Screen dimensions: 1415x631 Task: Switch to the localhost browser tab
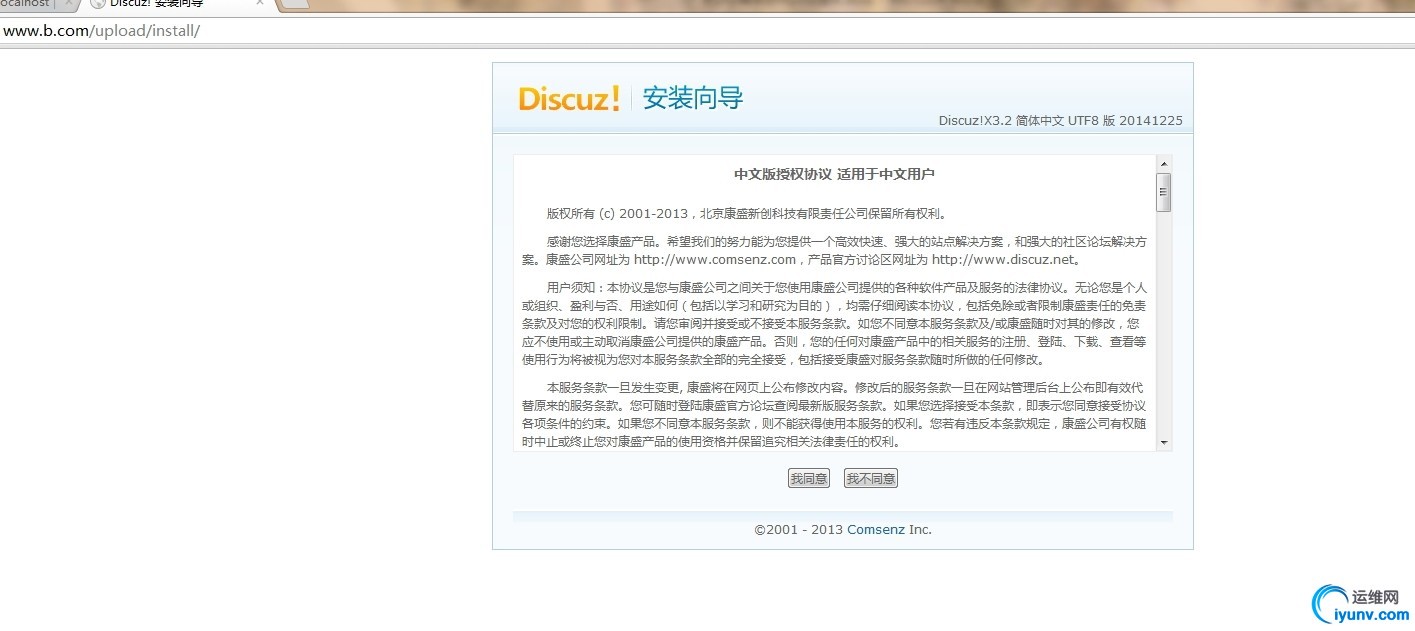30,4
